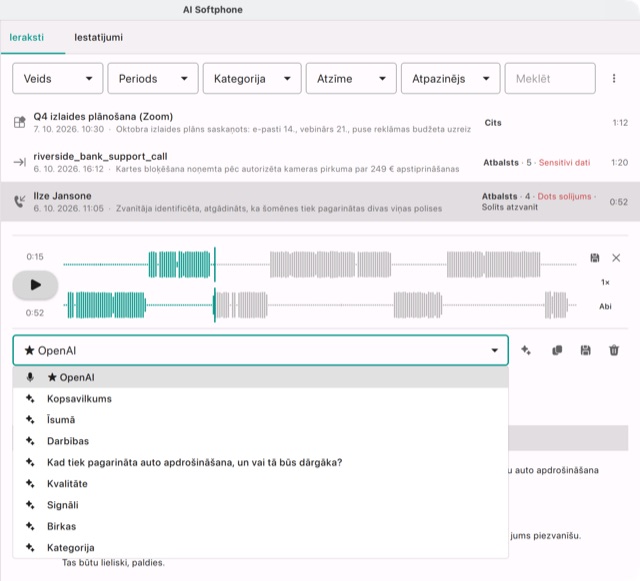Expand the Atpazinējs filter dropdown
Viewport: 640px width, 581px height.
point(450,78)
